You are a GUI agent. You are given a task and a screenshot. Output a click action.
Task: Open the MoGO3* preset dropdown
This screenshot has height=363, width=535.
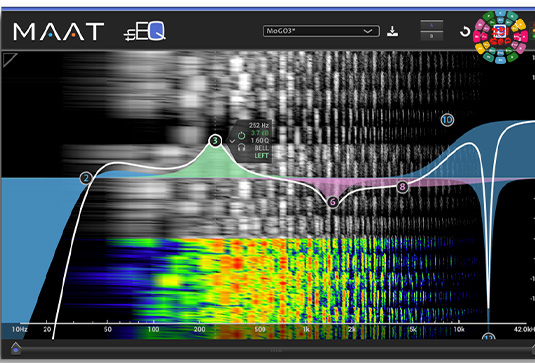tap(321, 31)
